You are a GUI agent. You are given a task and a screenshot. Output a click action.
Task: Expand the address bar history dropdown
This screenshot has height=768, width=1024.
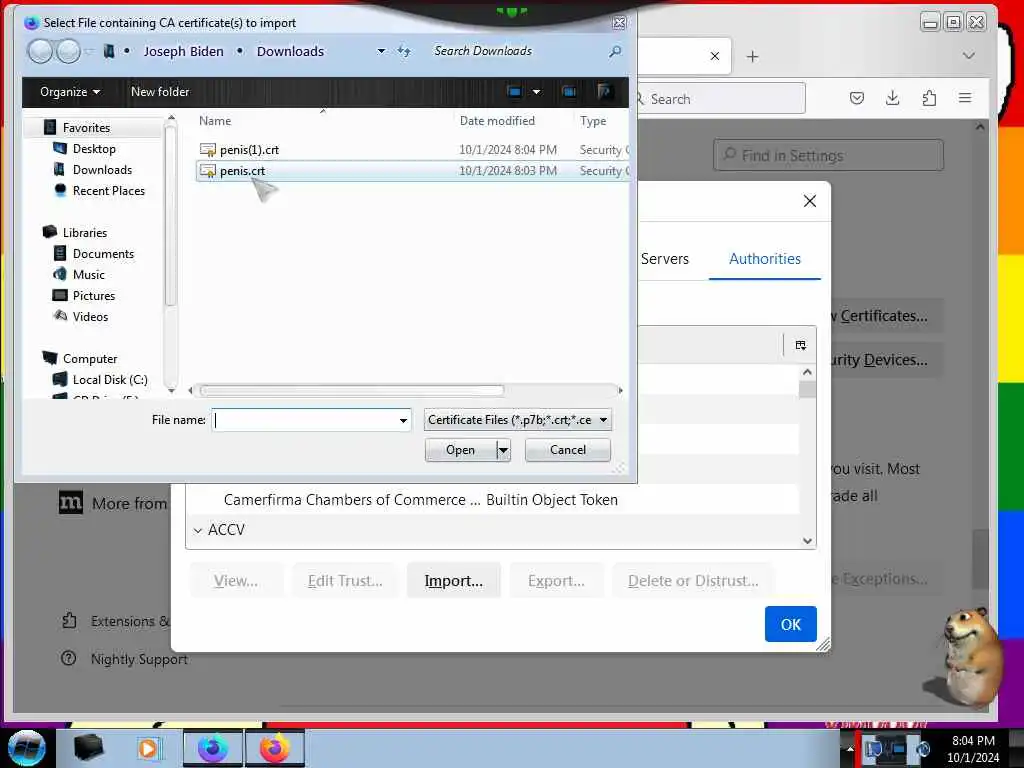click(381, 52)
